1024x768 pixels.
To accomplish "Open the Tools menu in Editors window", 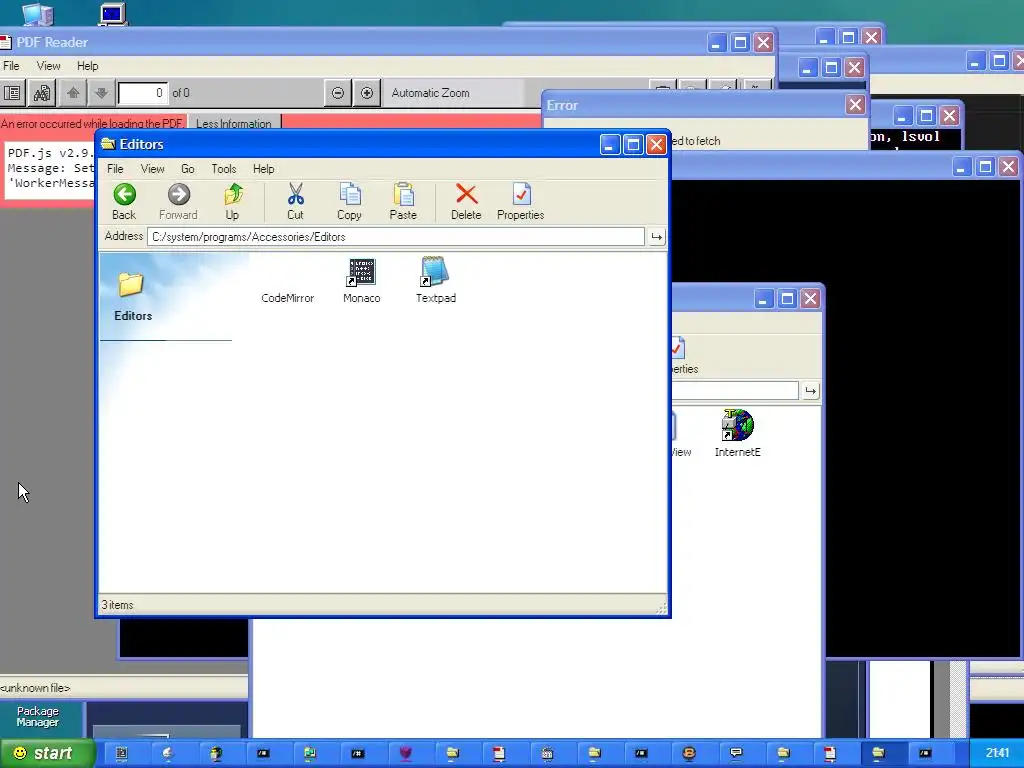I will click(223, 169).
